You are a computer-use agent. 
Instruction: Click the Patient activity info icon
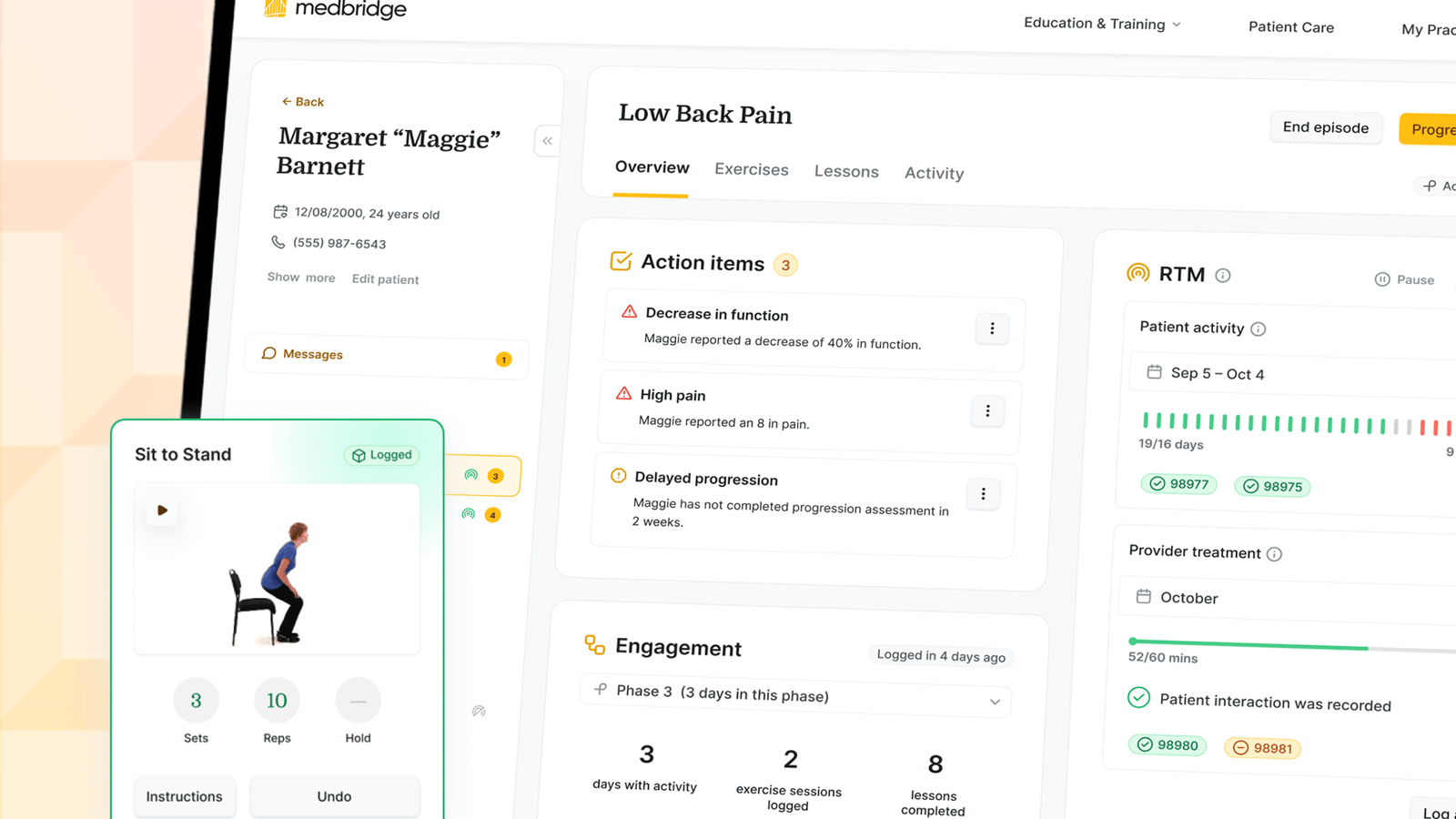click(x=1260, y=329)
